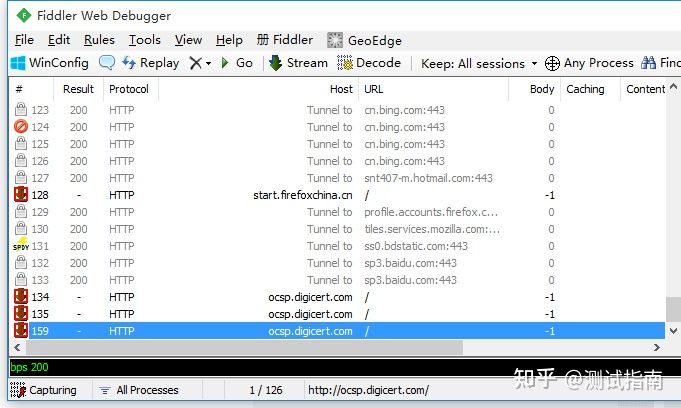Open the Keep: All sessions dropdown
This screenshot has height=408, width=681.
(479, 64)
